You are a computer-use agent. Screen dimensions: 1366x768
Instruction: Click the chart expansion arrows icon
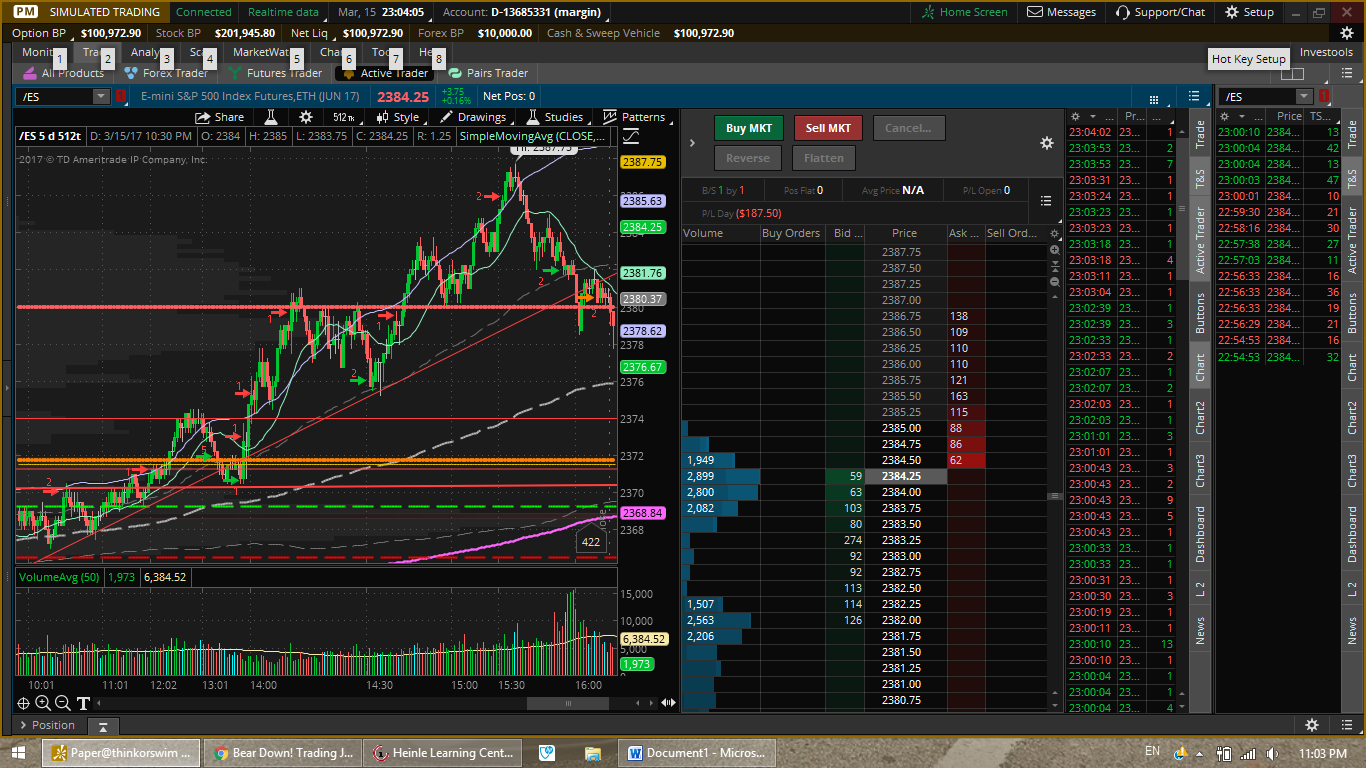pos(669,703)
